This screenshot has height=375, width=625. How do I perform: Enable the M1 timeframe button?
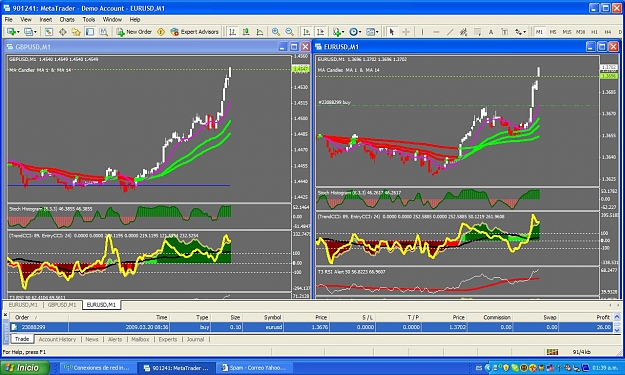539,32
